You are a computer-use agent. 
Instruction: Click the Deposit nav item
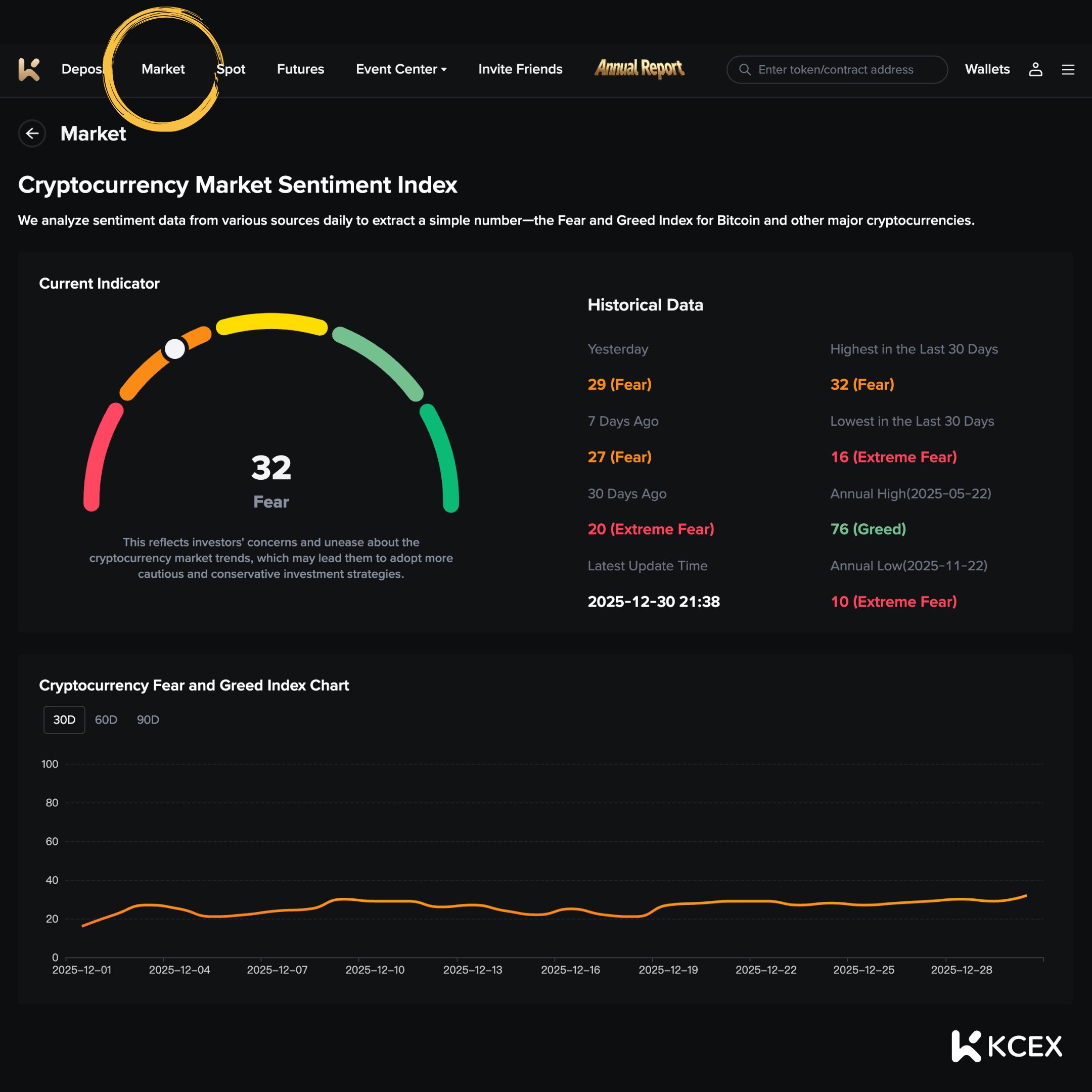[81, 69]
